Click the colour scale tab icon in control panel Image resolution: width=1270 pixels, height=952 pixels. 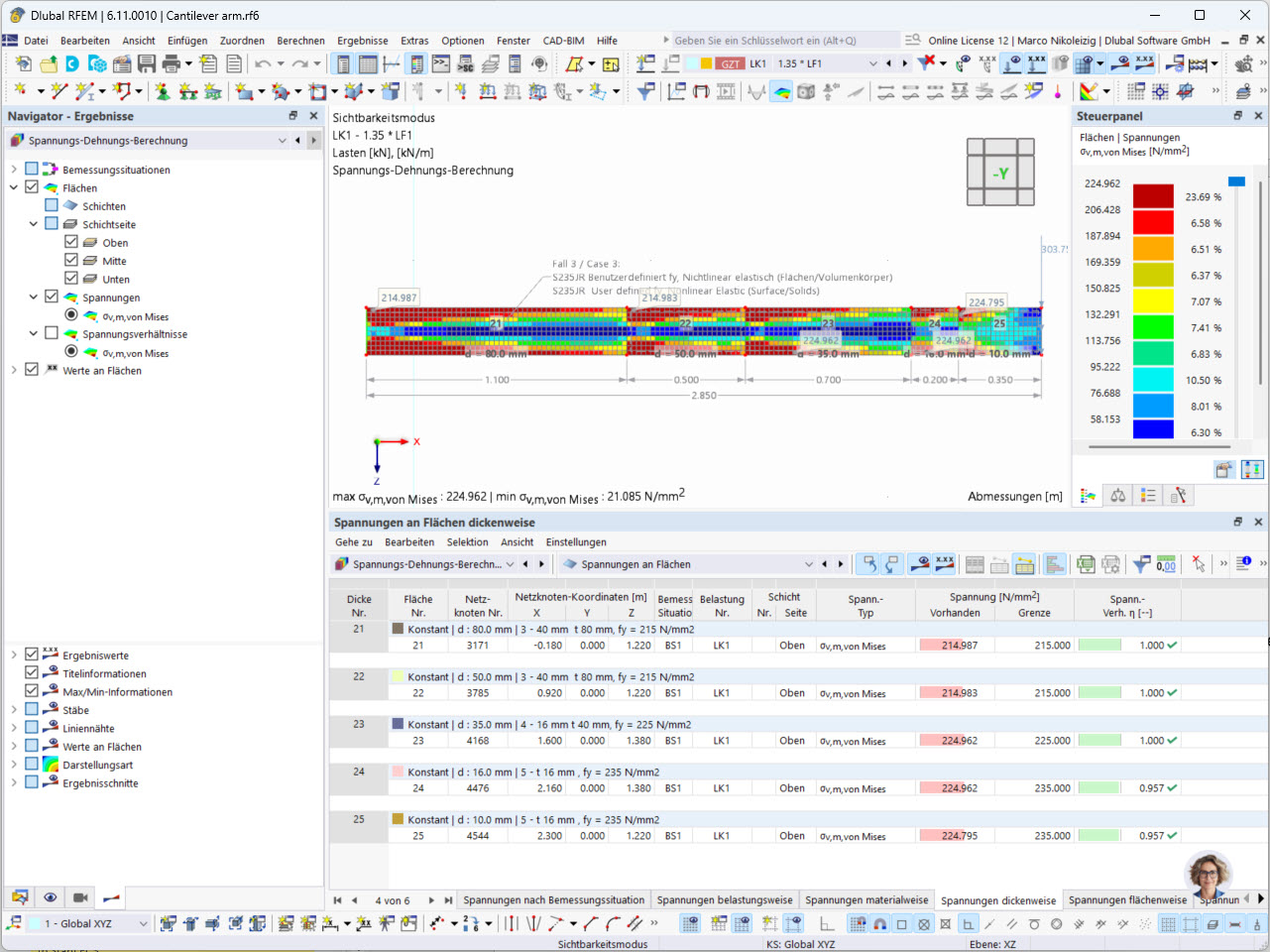[x=1088, y=495]
